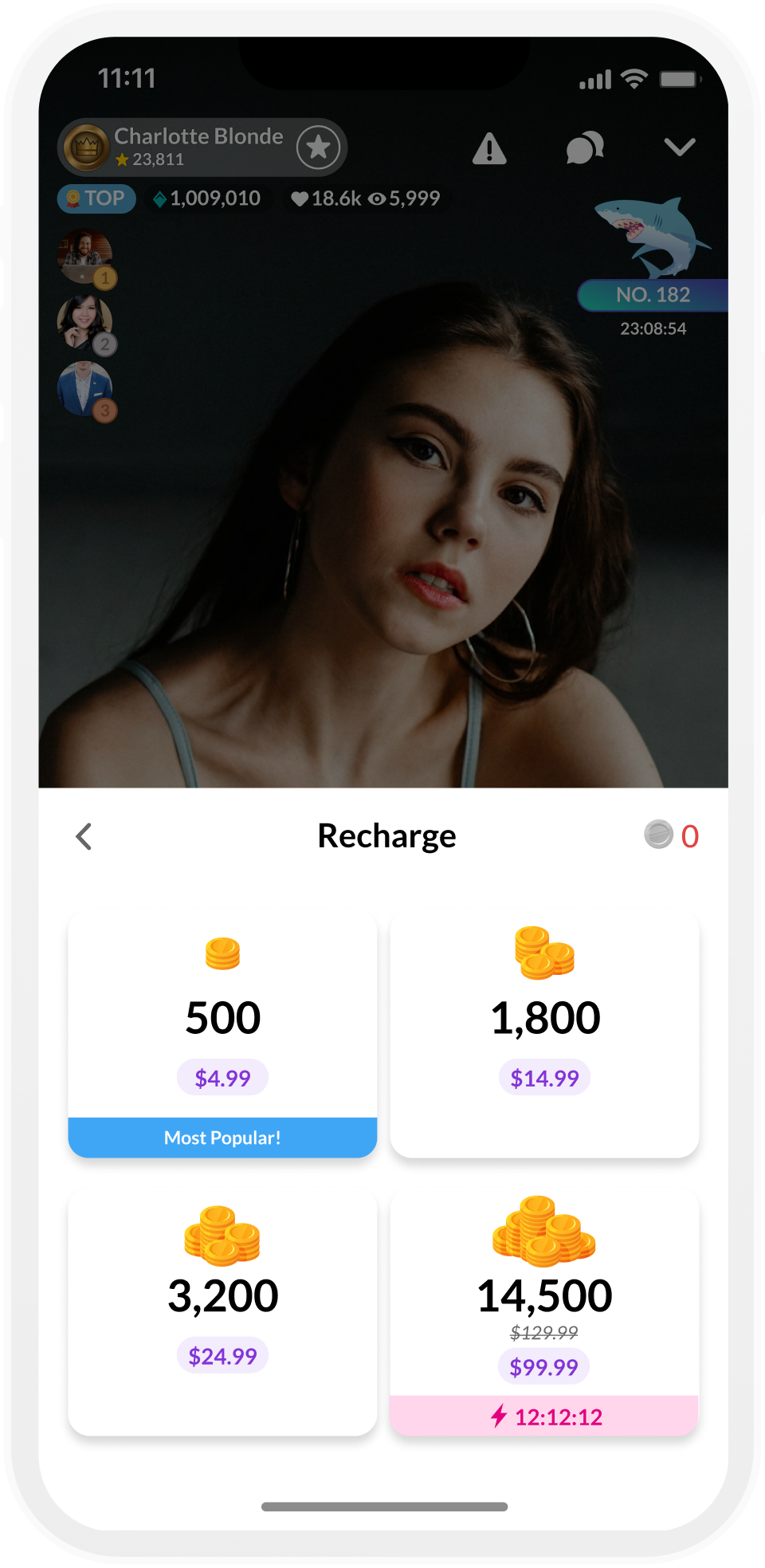Tap the warning triangle report icon
765x1568 pixels.
[x=489, y=148]
